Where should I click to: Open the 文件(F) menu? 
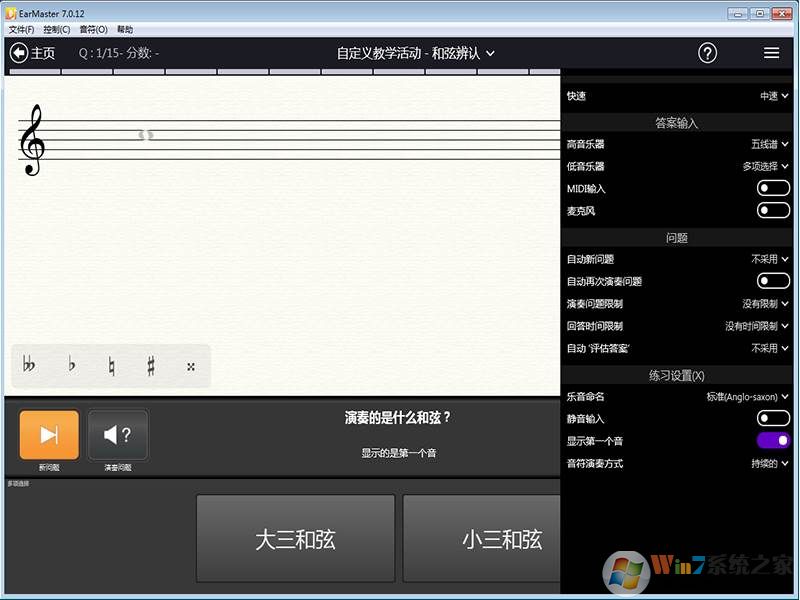(x=21, y=30)
